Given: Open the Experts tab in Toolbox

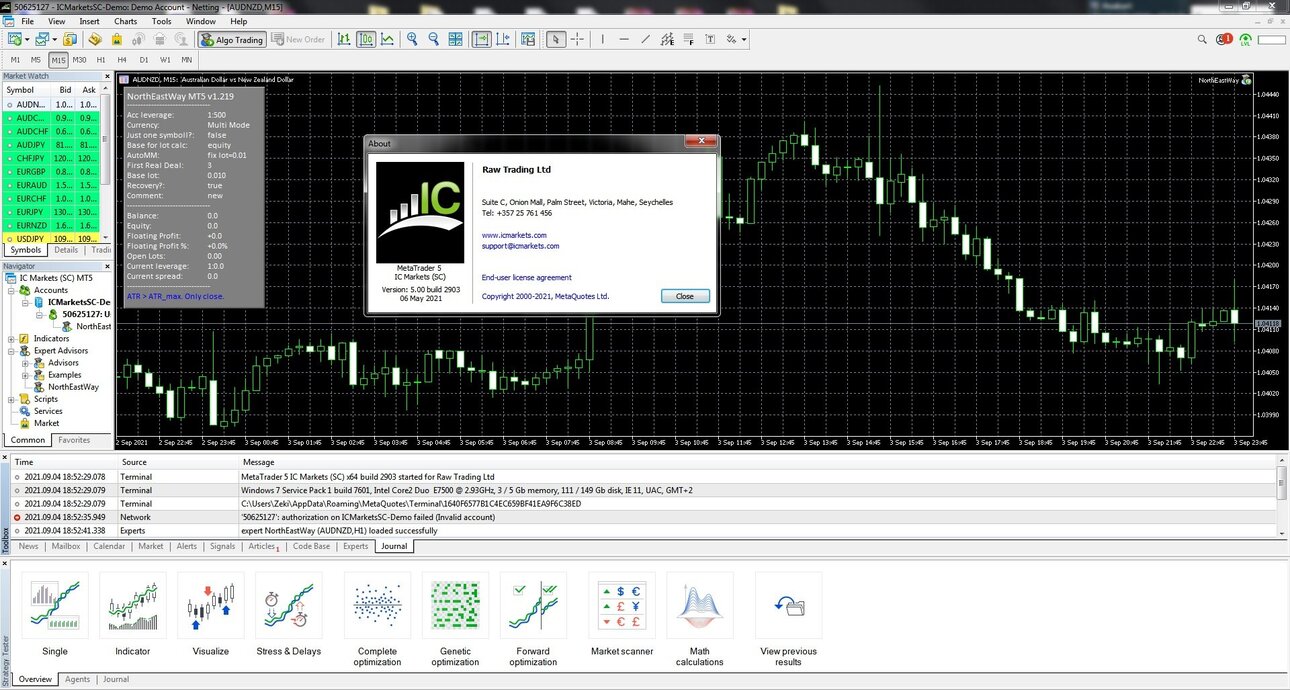Looking at the screenshot, I should click(356, 547).
